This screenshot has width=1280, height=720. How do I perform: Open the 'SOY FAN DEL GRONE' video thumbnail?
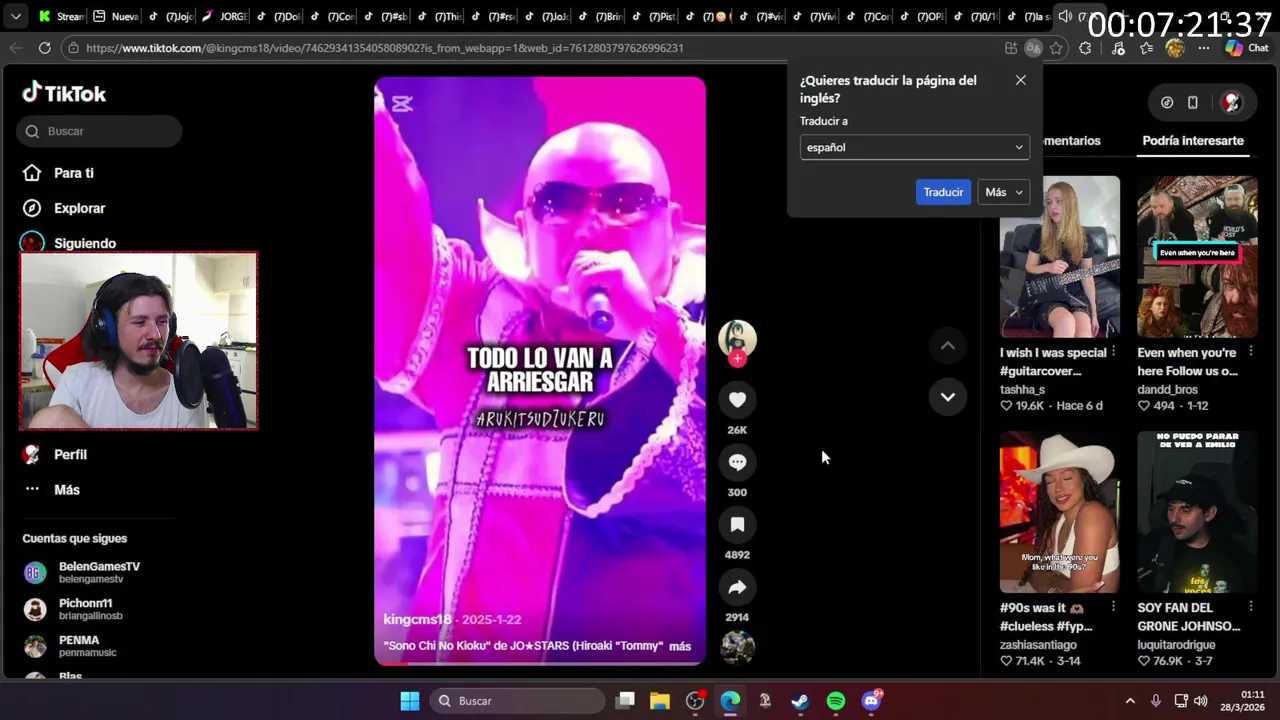(1197, 512)
